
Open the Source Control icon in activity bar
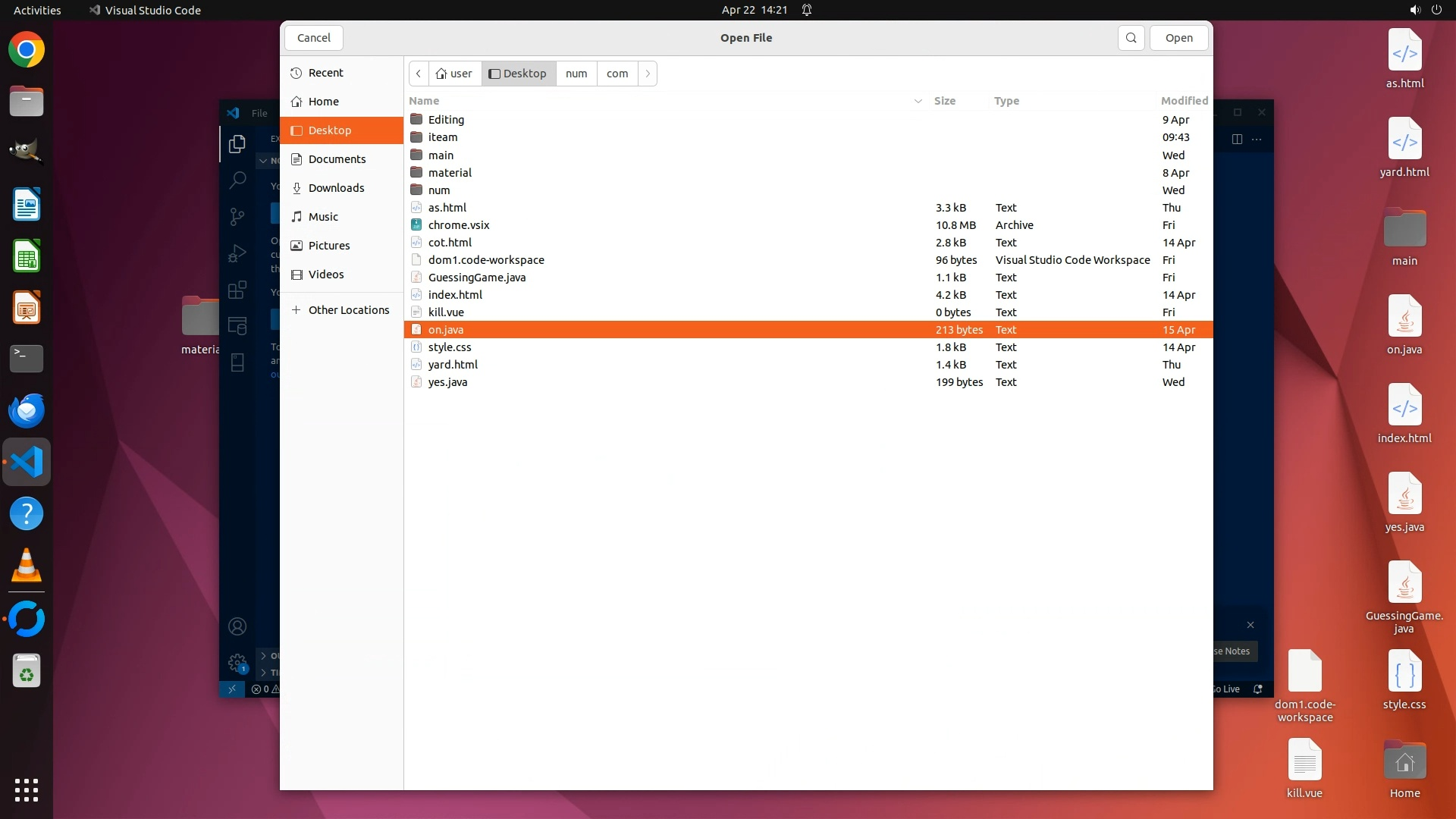237,216
